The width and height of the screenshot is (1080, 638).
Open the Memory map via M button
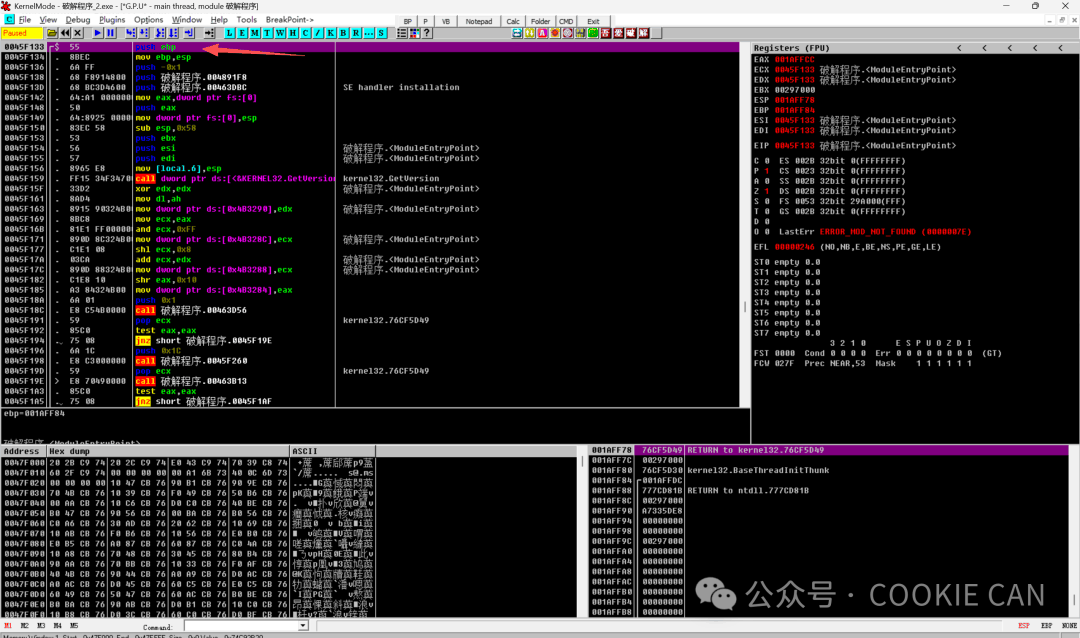click(255, 33)
